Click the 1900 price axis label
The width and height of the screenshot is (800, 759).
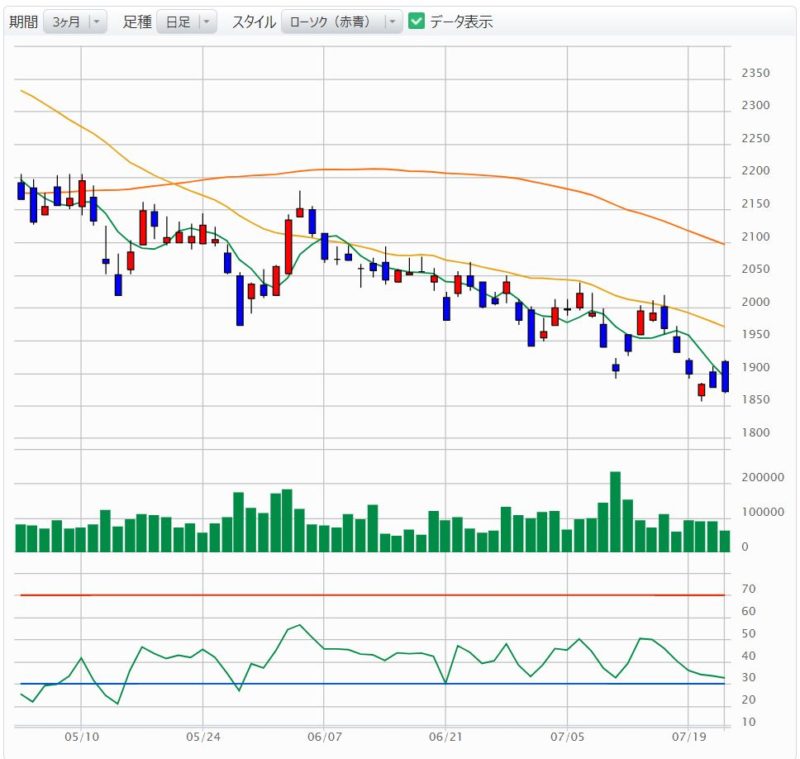pyautogui.click(x=756, y=367)
